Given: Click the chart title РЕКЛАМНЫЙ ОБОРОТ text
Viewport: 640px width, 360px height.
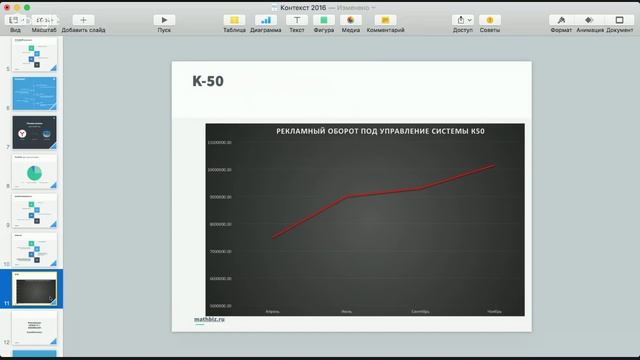Looking at the screenshot, I should click(x=380, y=131).
